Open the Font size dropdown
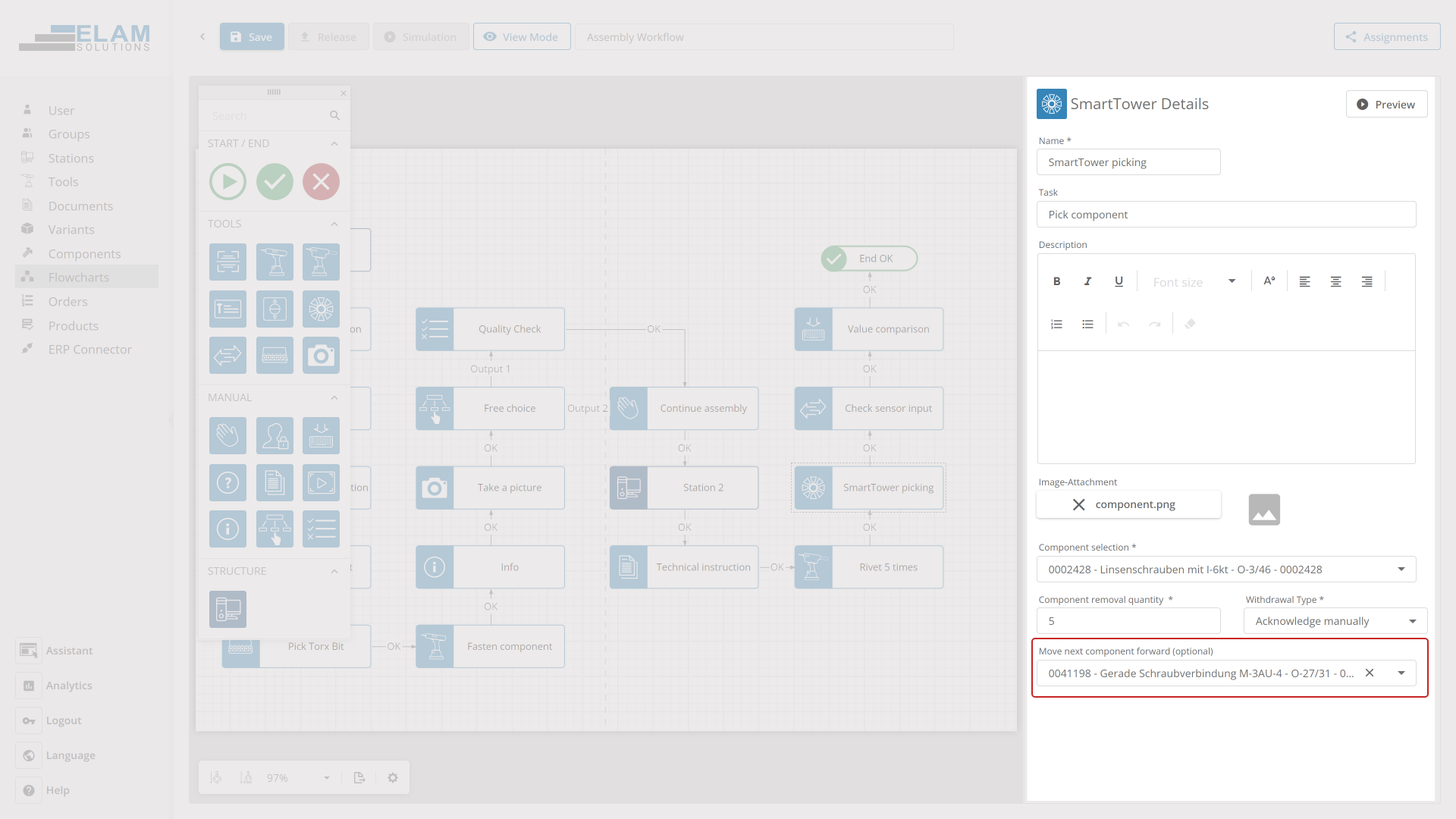Image resolution: width=1456 pixels, height=819 pixels. [1194, 281]
